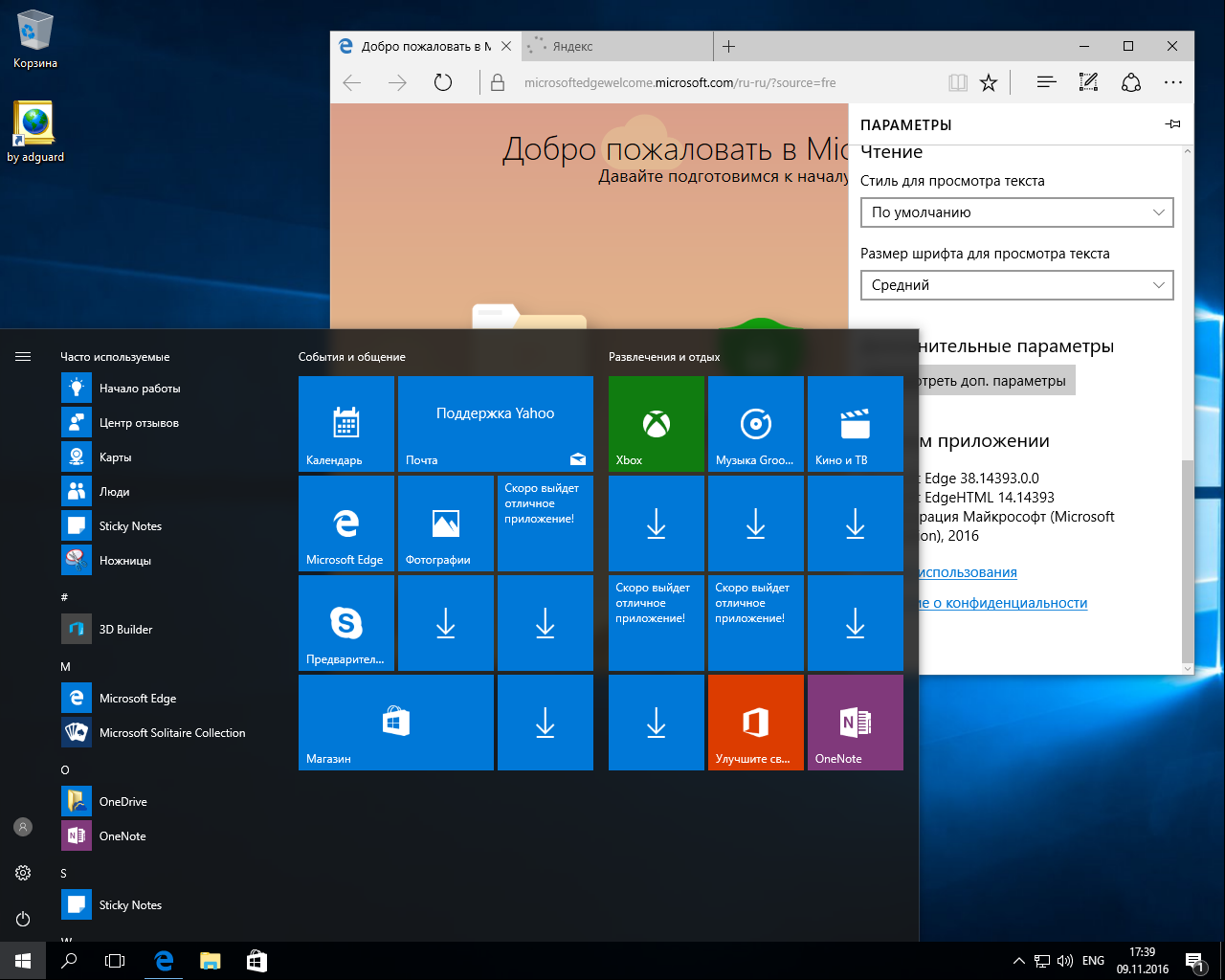
Task: Launch the Movies & TV tile
Action: (856, 424)
